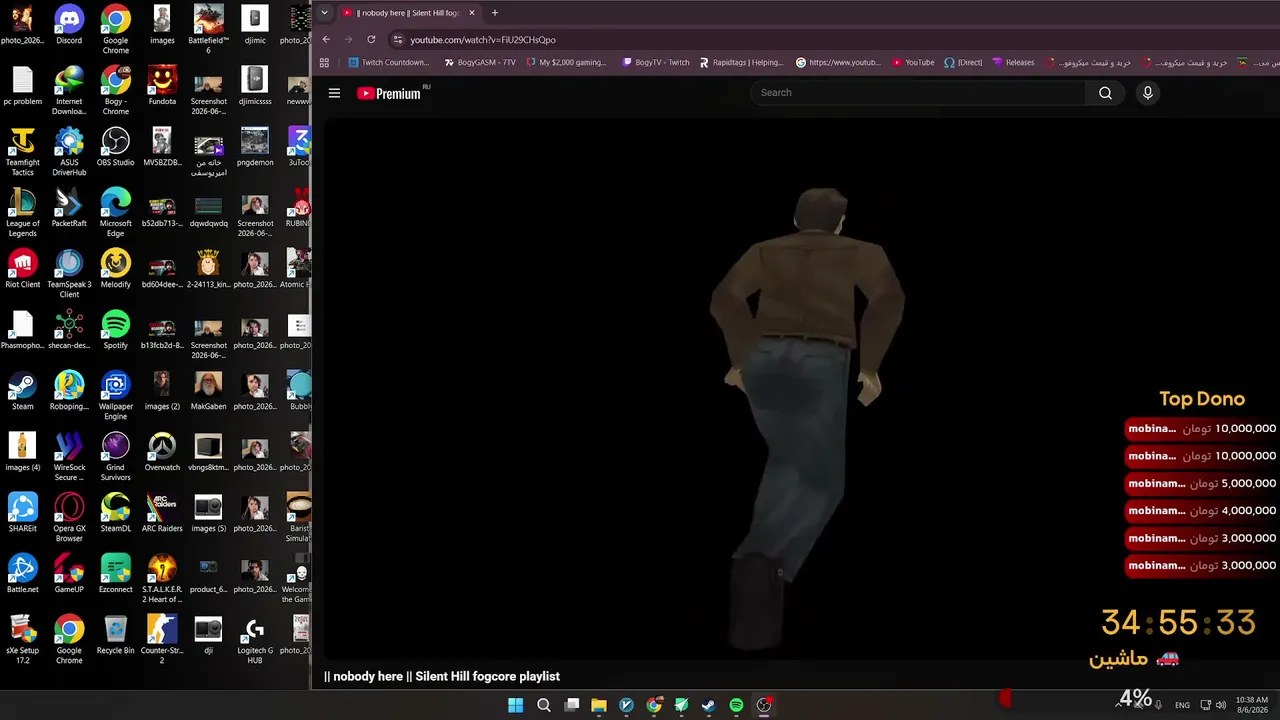This screenshot has height=720, width=1280.
Task: Select the Counter-Strike 2 desktop icon
Action: point(162,640)
